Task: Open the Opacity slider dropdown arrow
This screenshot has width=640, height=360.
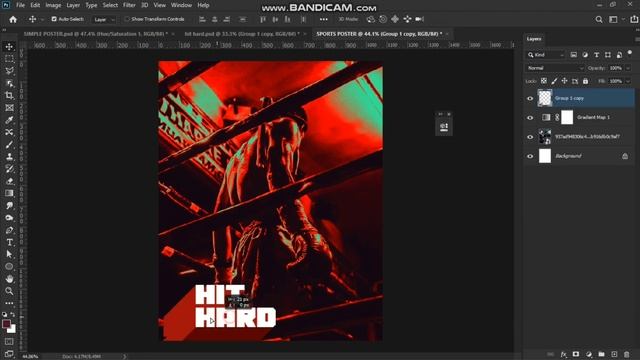Action: coord(628,68)
